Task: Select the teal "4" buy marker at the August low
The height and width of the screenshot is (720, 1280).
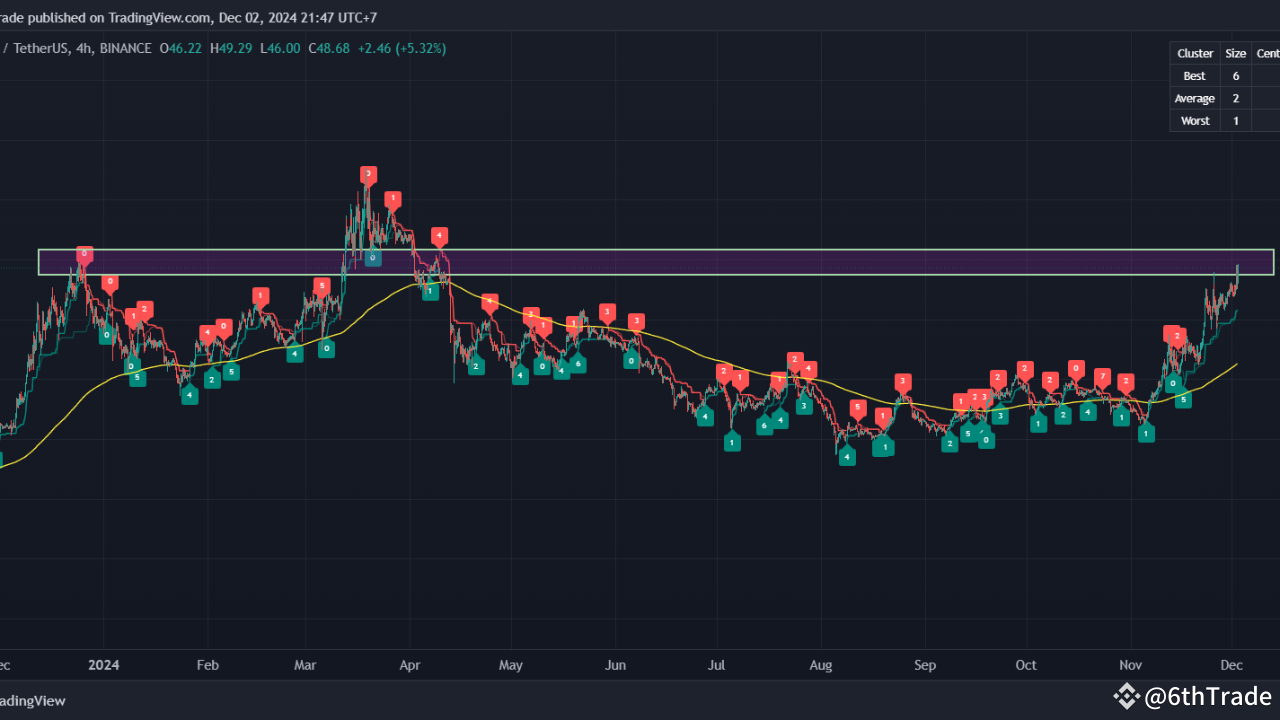Action: (x=847, y=456)
